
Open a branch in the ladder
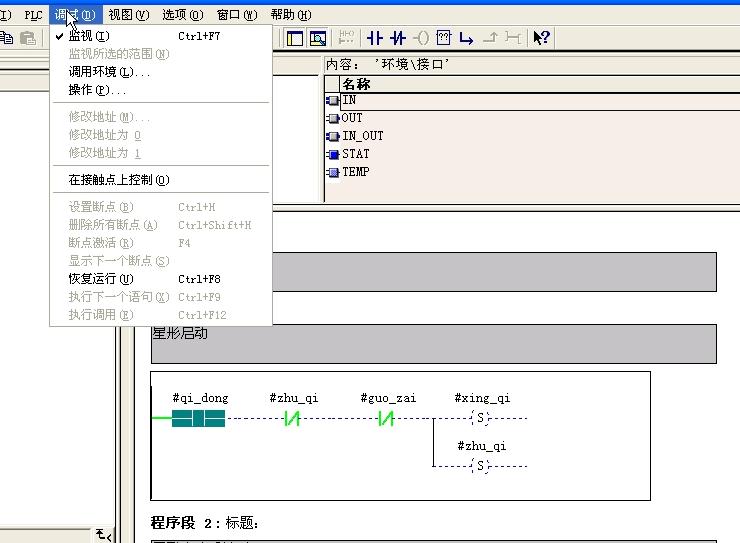coord(466,38)
